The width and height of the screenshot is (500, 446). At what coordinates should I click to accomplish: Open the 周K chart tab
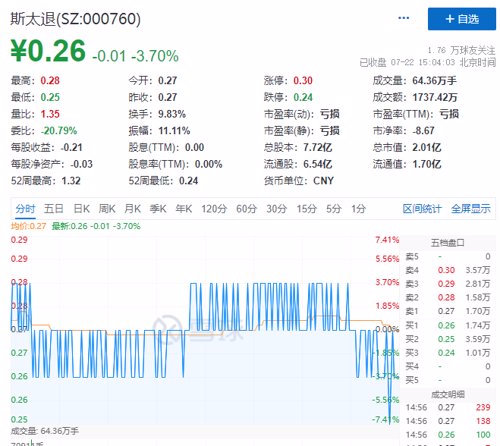107,209
